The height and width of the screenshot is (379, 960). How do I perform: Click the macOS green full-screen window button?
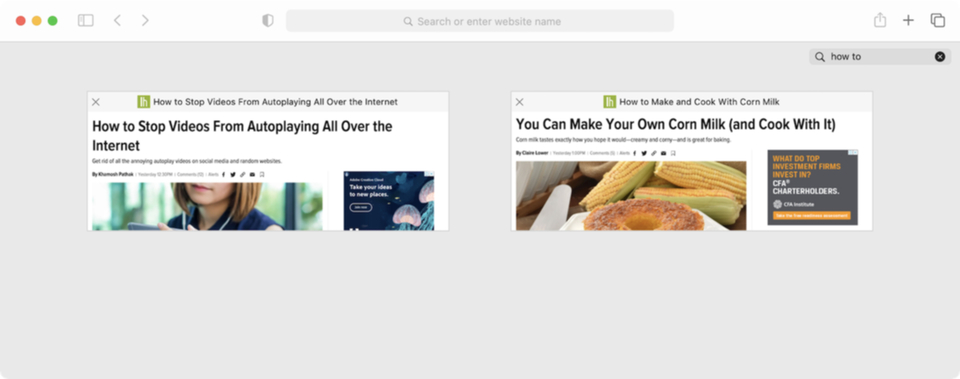click(53, 21)
